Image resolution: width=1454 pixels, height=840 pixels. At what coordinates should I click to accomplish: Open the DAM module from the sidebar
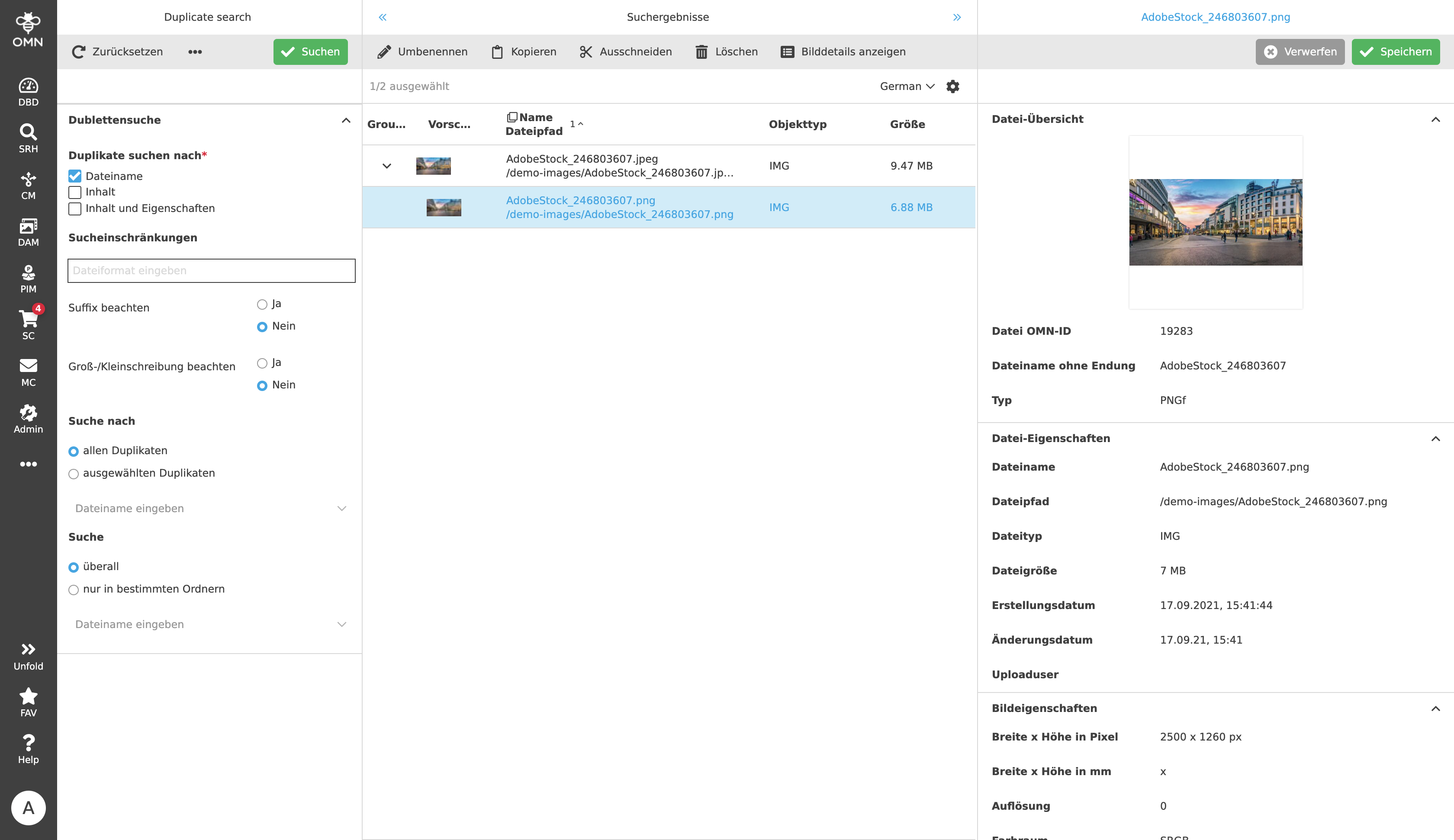tap(28, 231)
